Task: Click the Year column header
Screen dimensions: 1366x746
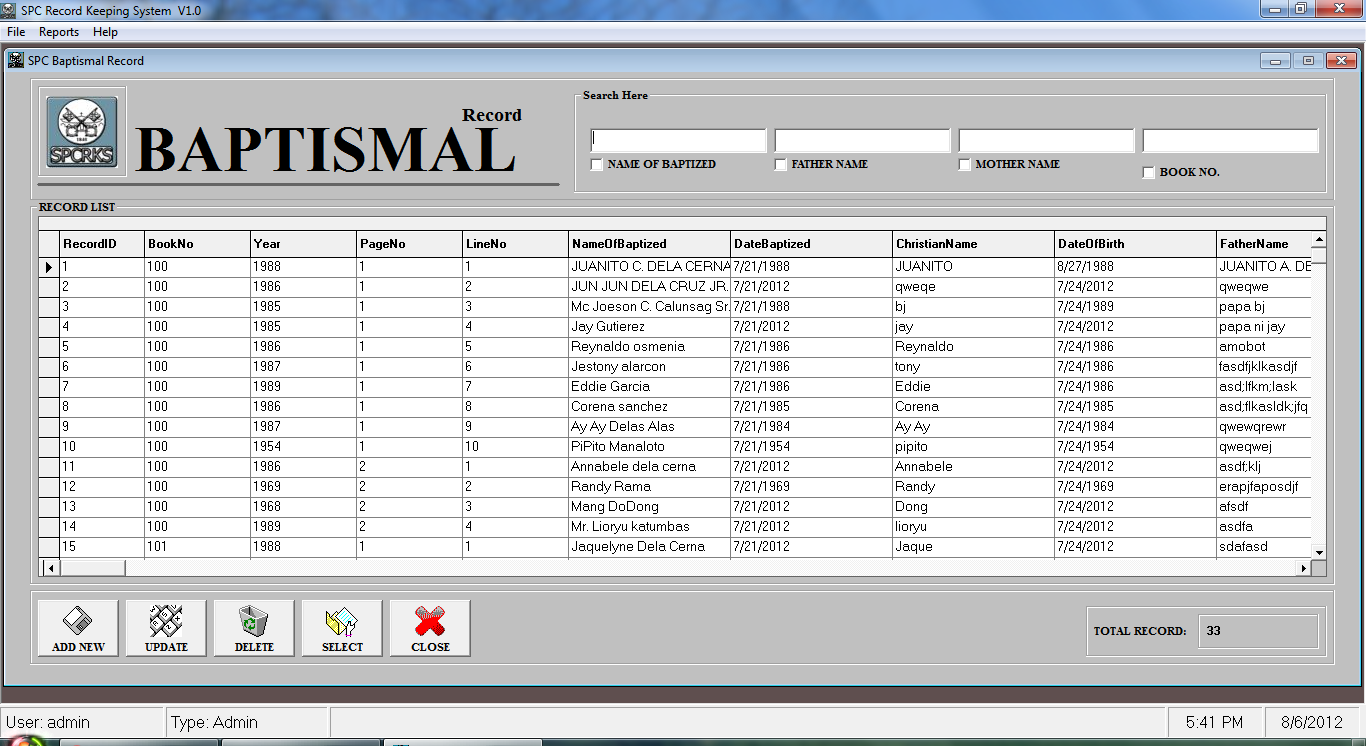Action: (303, 244)
